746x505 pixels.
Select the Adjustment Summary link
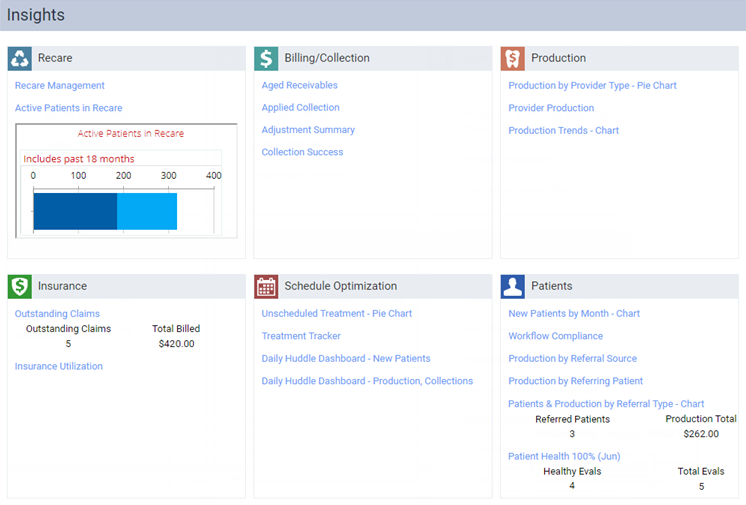tap(308, 130)
